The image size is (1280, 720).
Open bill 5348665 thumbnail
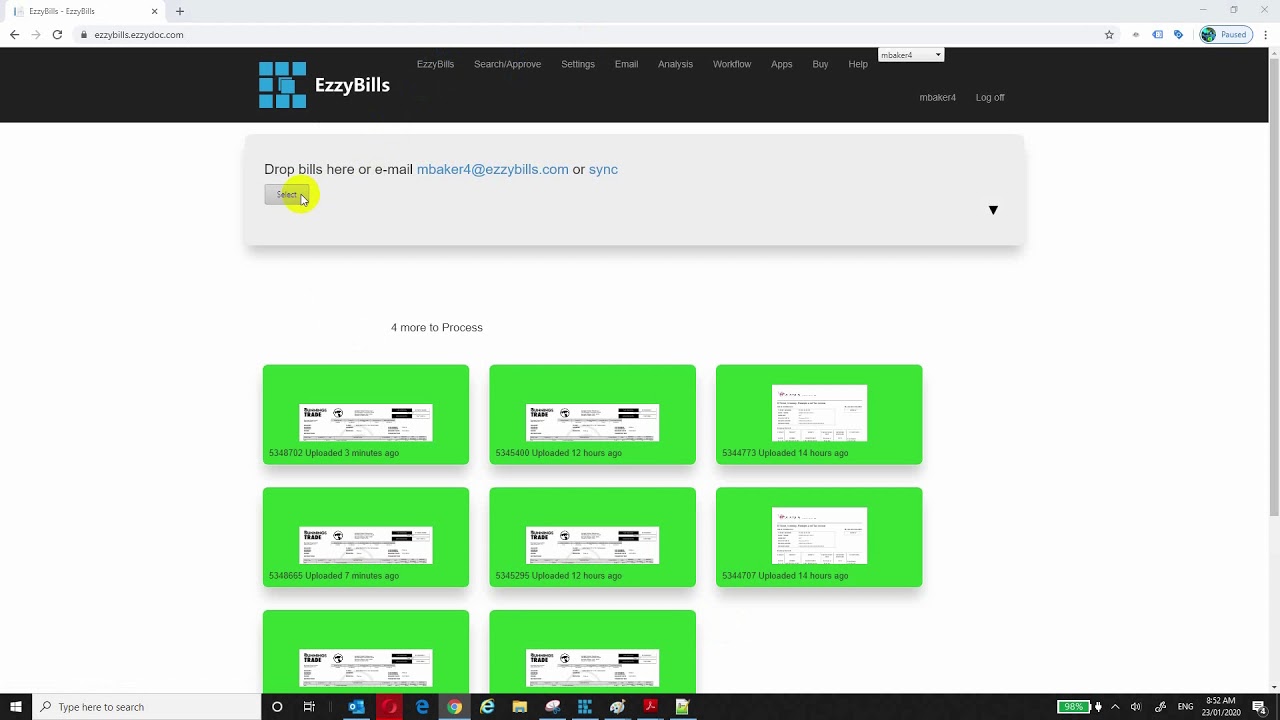pos(366,537)
